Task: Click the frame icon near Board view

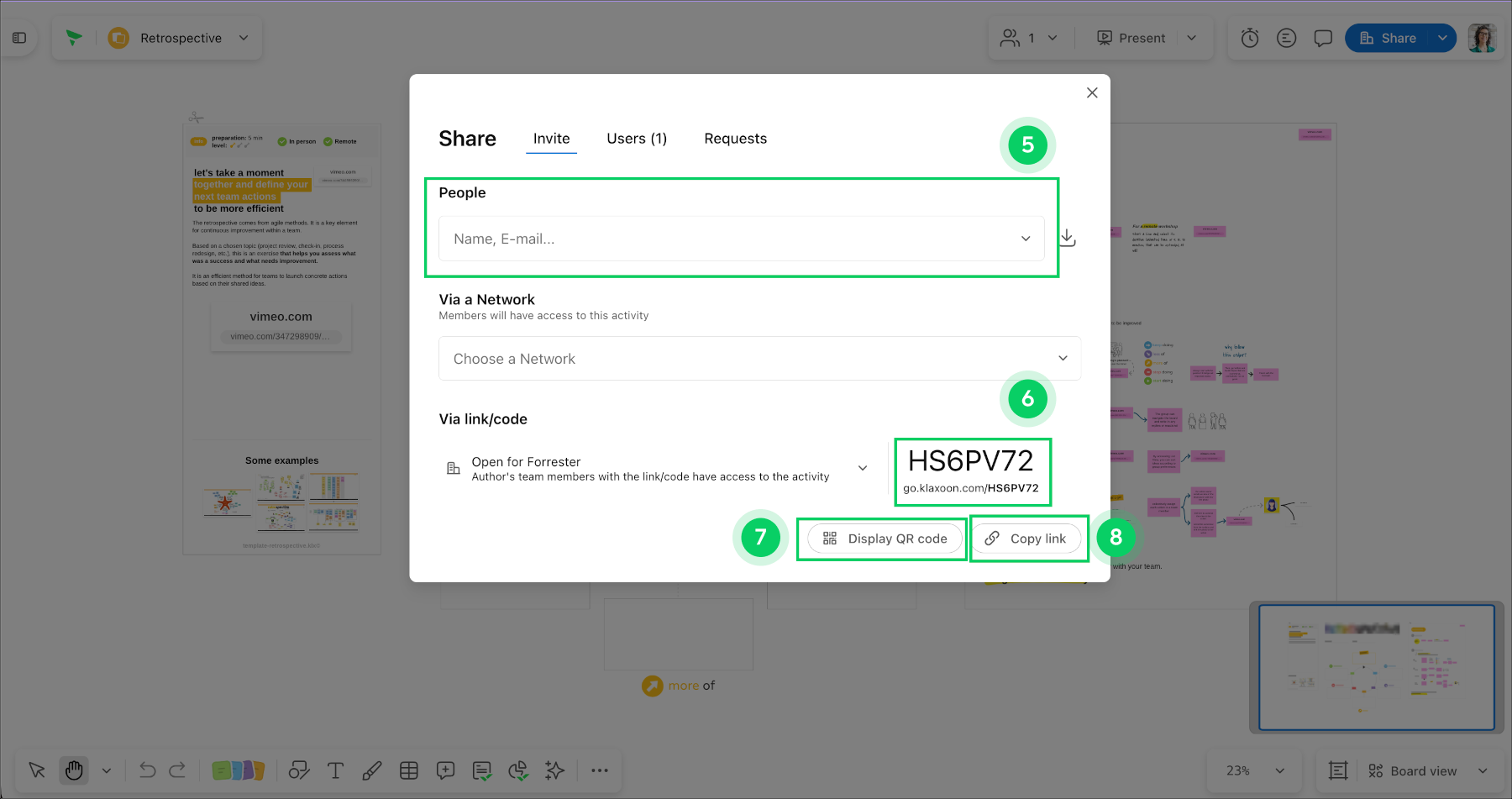Action: pos(1338,770)
